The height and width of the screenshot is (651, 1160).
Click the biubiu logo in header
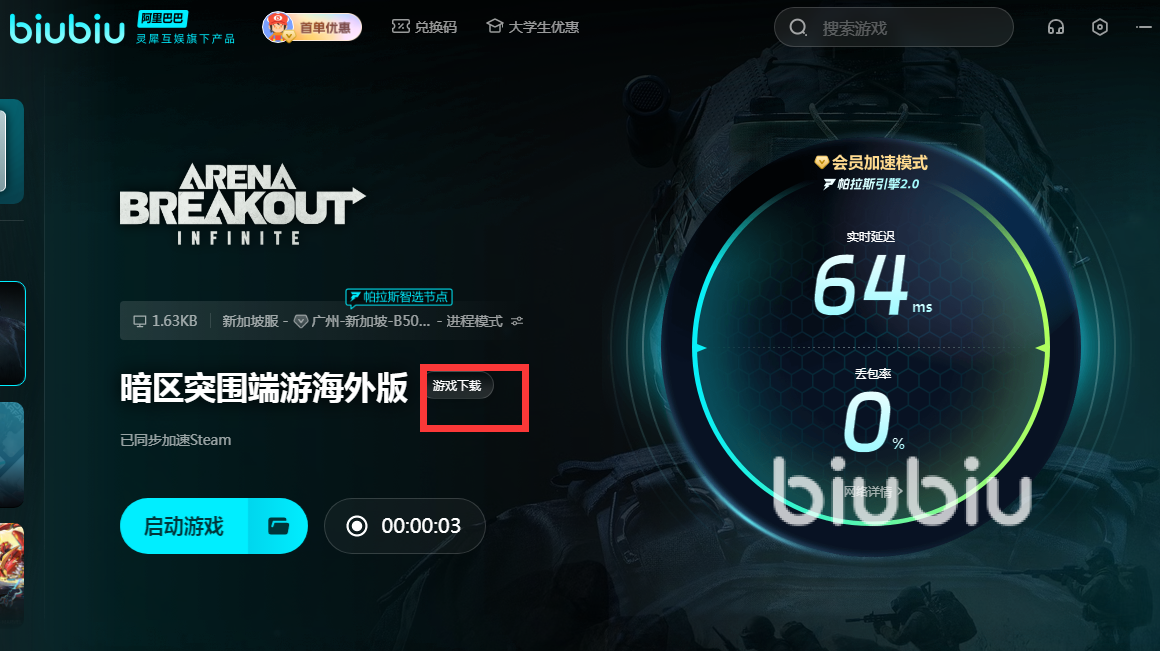pyautogui.click(x=67, y=28)
